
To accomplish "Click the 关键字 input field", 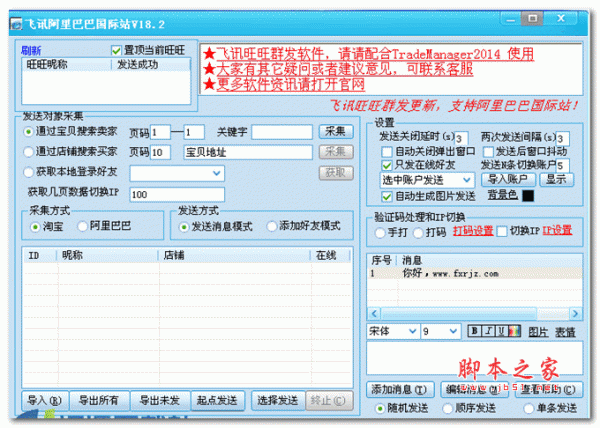I will coord(282,132).
